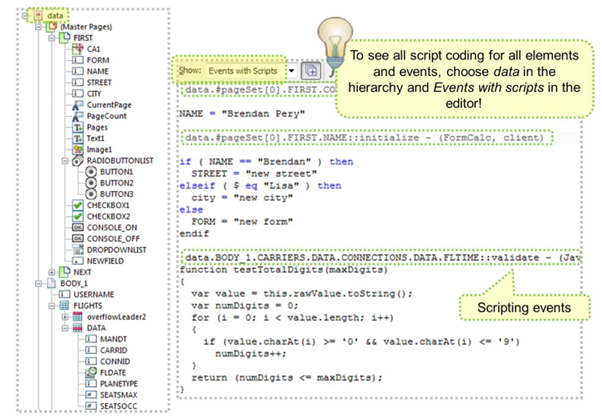This screenshot has width=602, height=419.
Task: Open the Show events dropdown arrow
Action: coord(291,72)
